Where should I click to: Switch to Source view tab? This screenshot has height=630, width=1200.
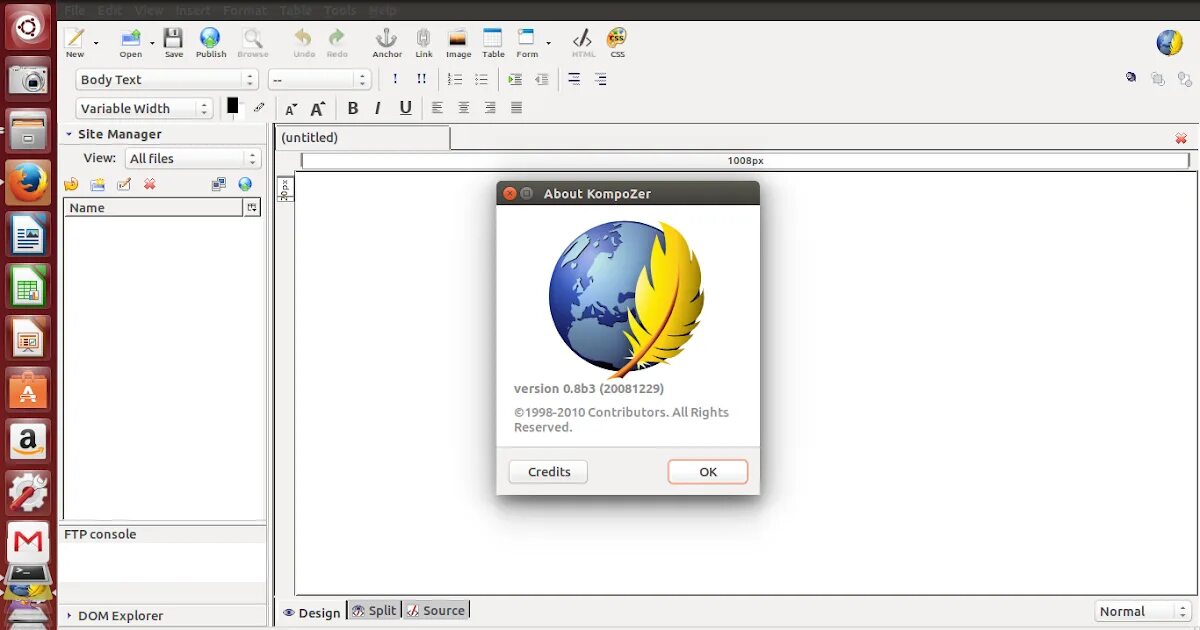[x=436, y=610]
